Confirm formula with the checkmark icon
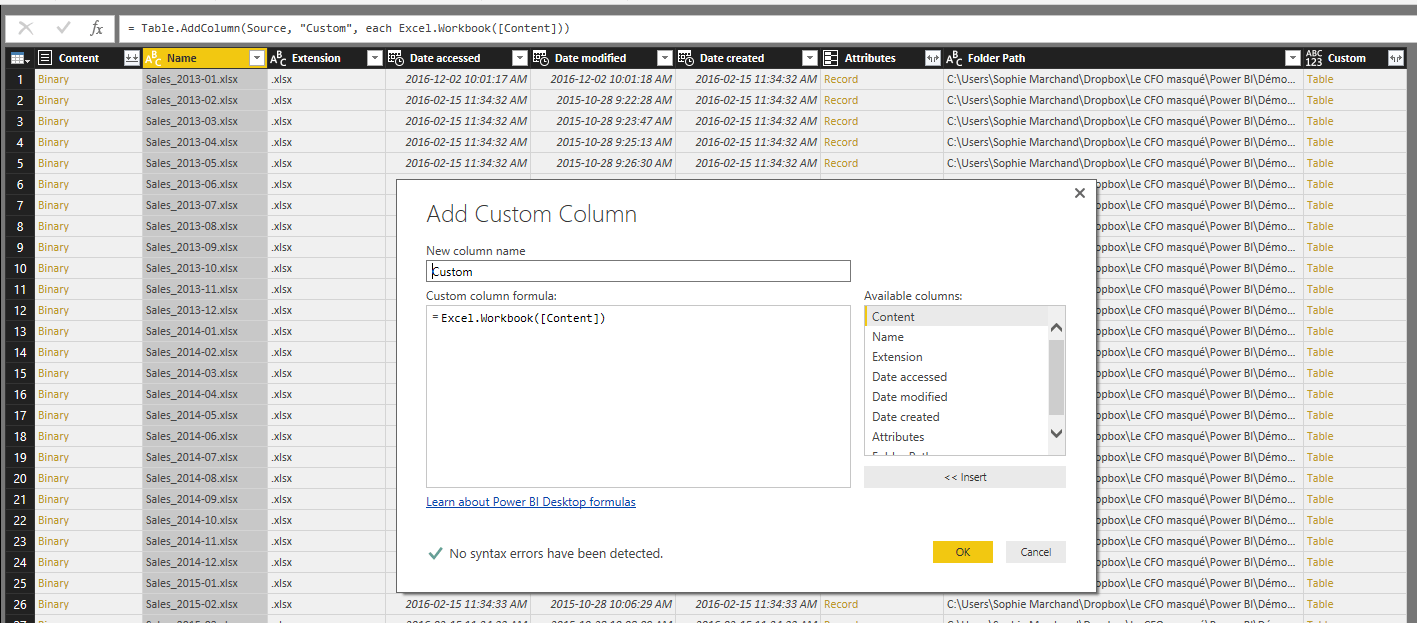 [63, 28]
